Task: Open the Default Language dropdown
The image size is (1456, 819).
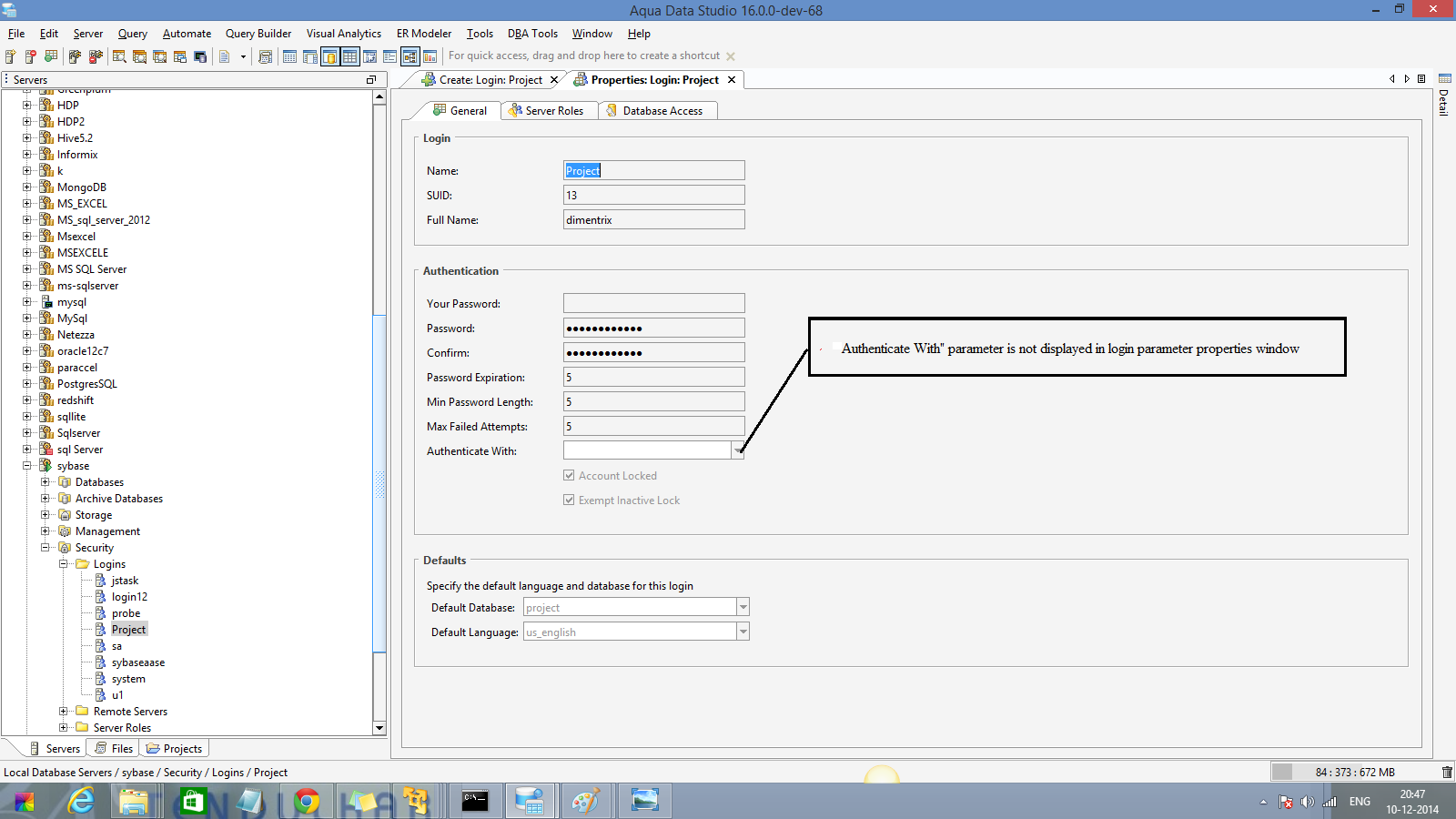Action: (x=743, y=632)
